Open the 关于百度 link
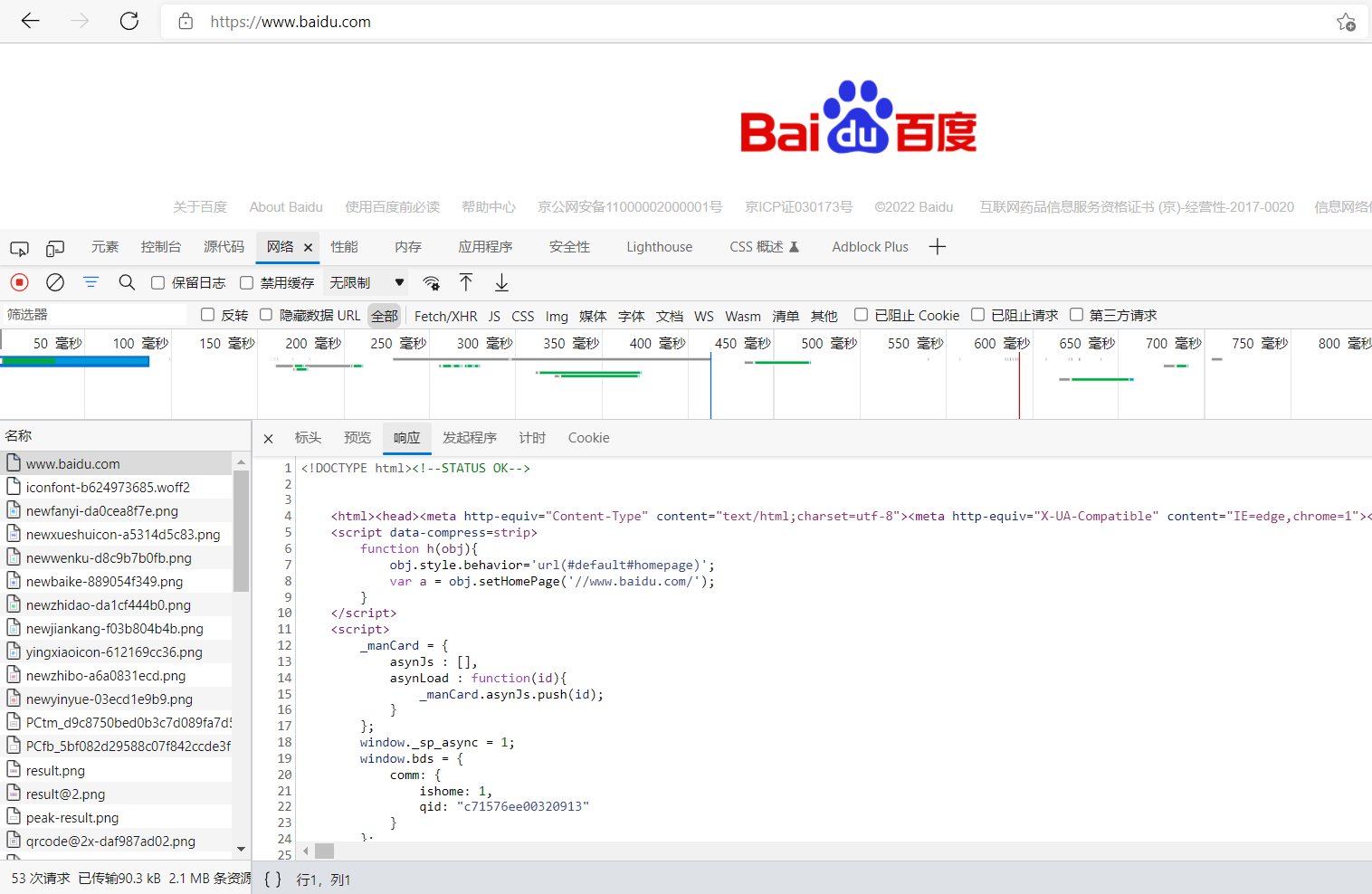Image resolution: width=1372 pixels, height=894 pixels. 200,207
